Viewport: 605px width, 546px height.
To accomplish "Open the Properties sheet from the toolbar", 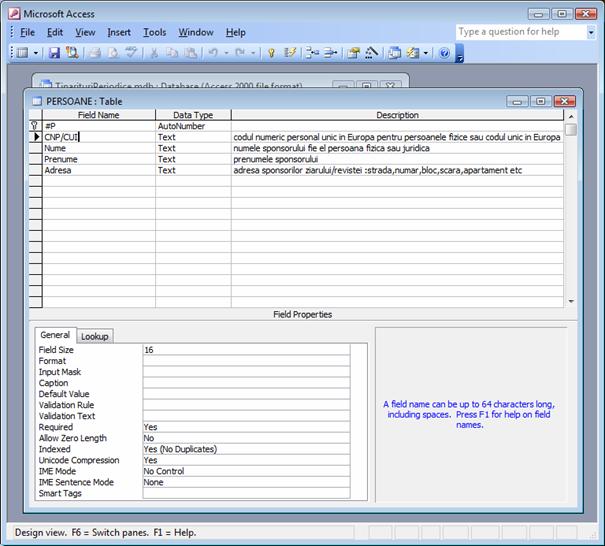I will [353, 53].
